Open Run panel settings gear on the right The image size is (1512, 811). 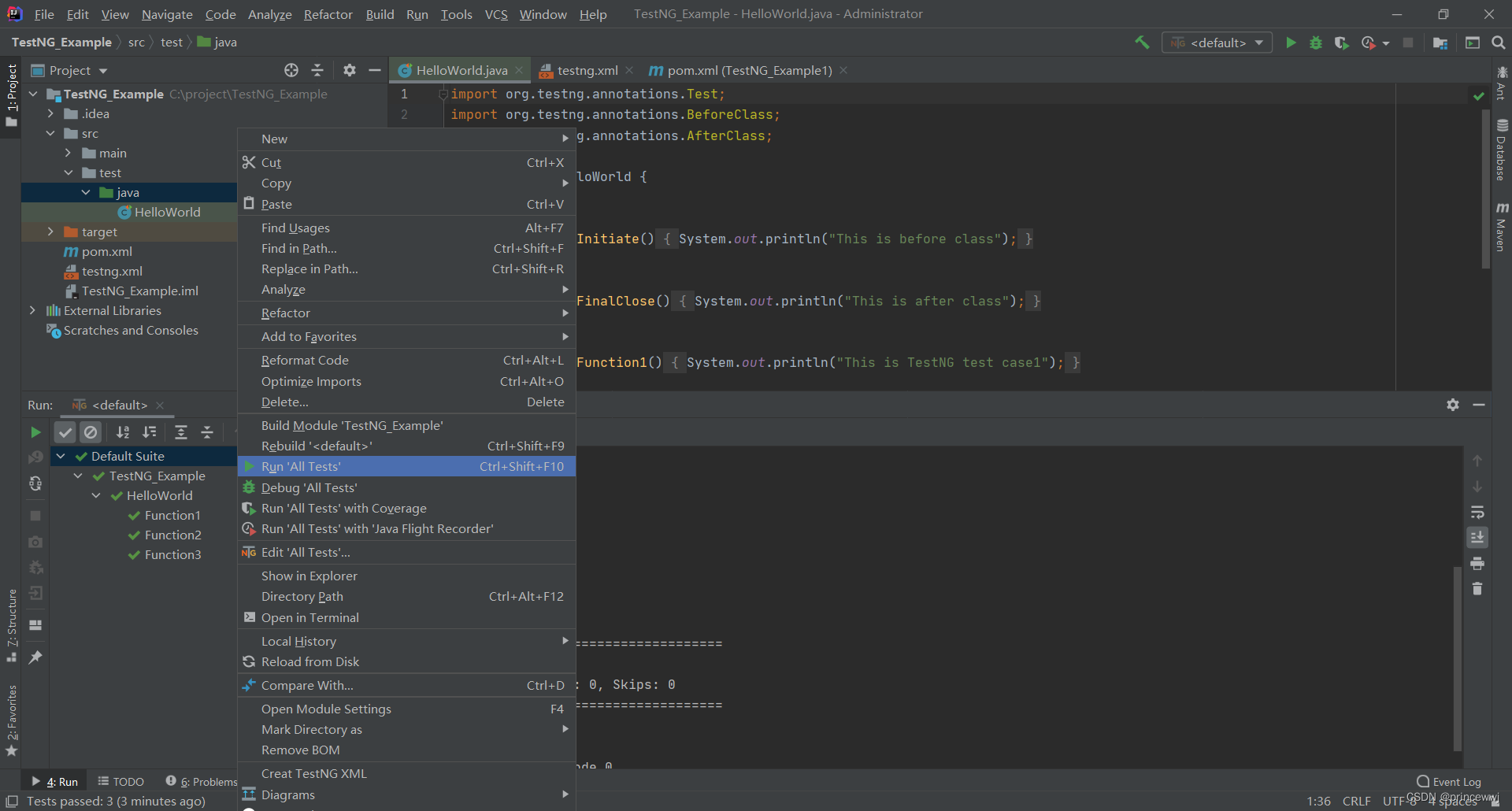coord(1453,405)
